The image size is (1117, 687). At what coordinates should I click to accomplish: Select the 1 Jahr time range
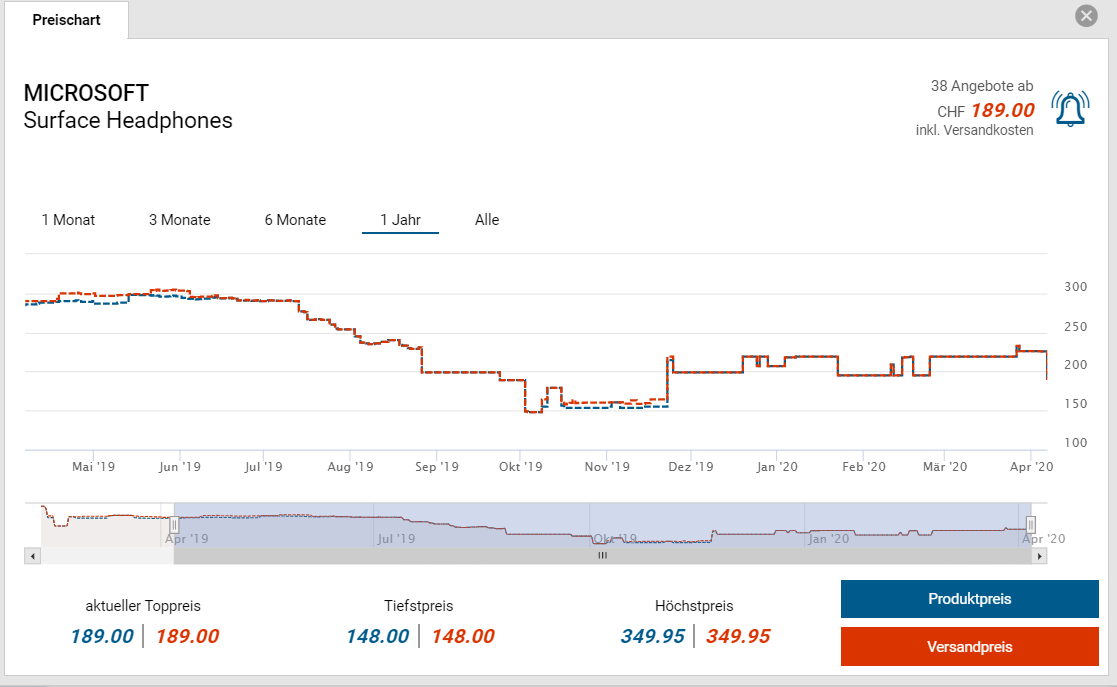400,220
